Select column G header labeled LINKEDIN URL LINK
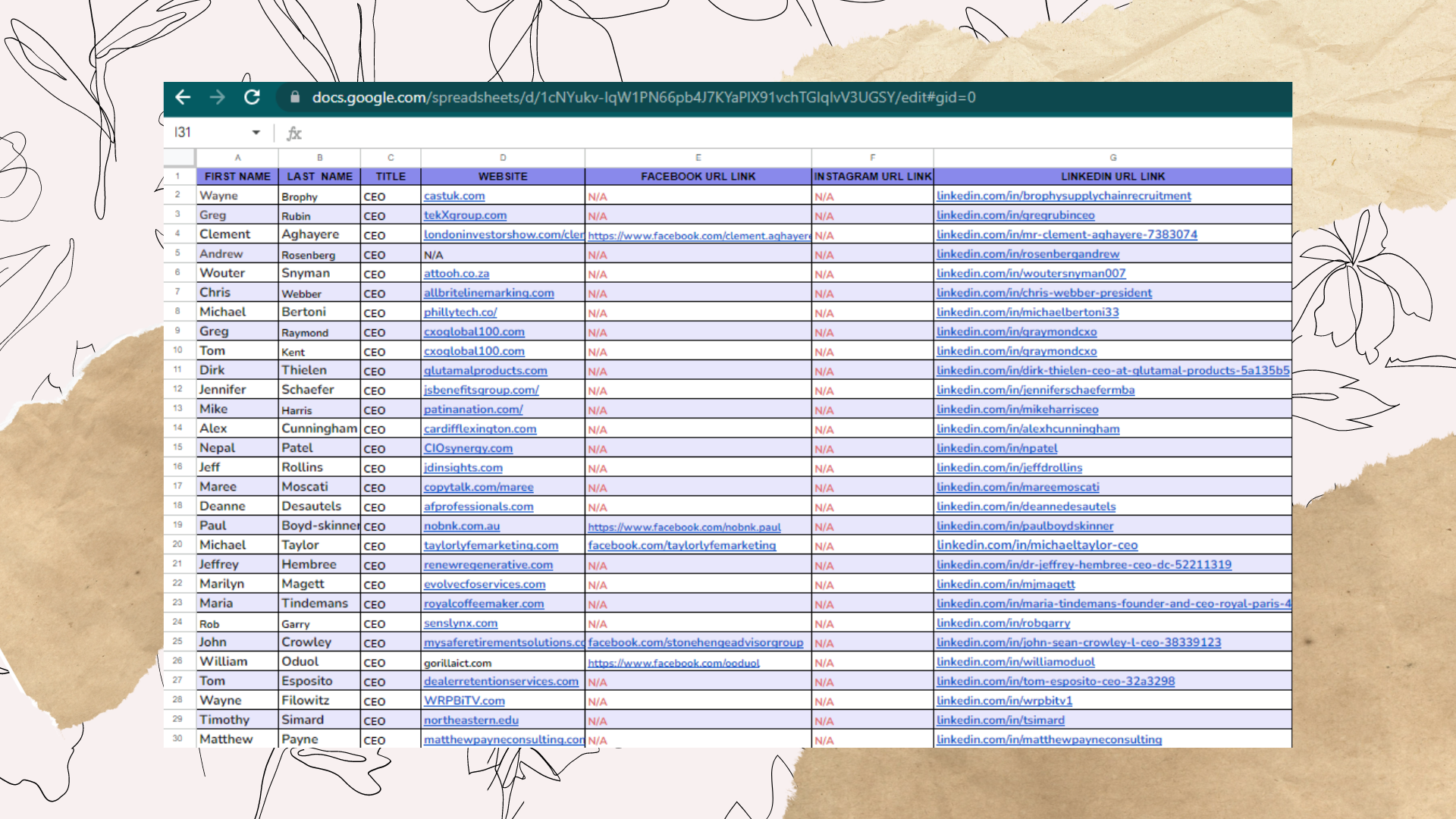Screen dimensions: 1456x819 1112,158
